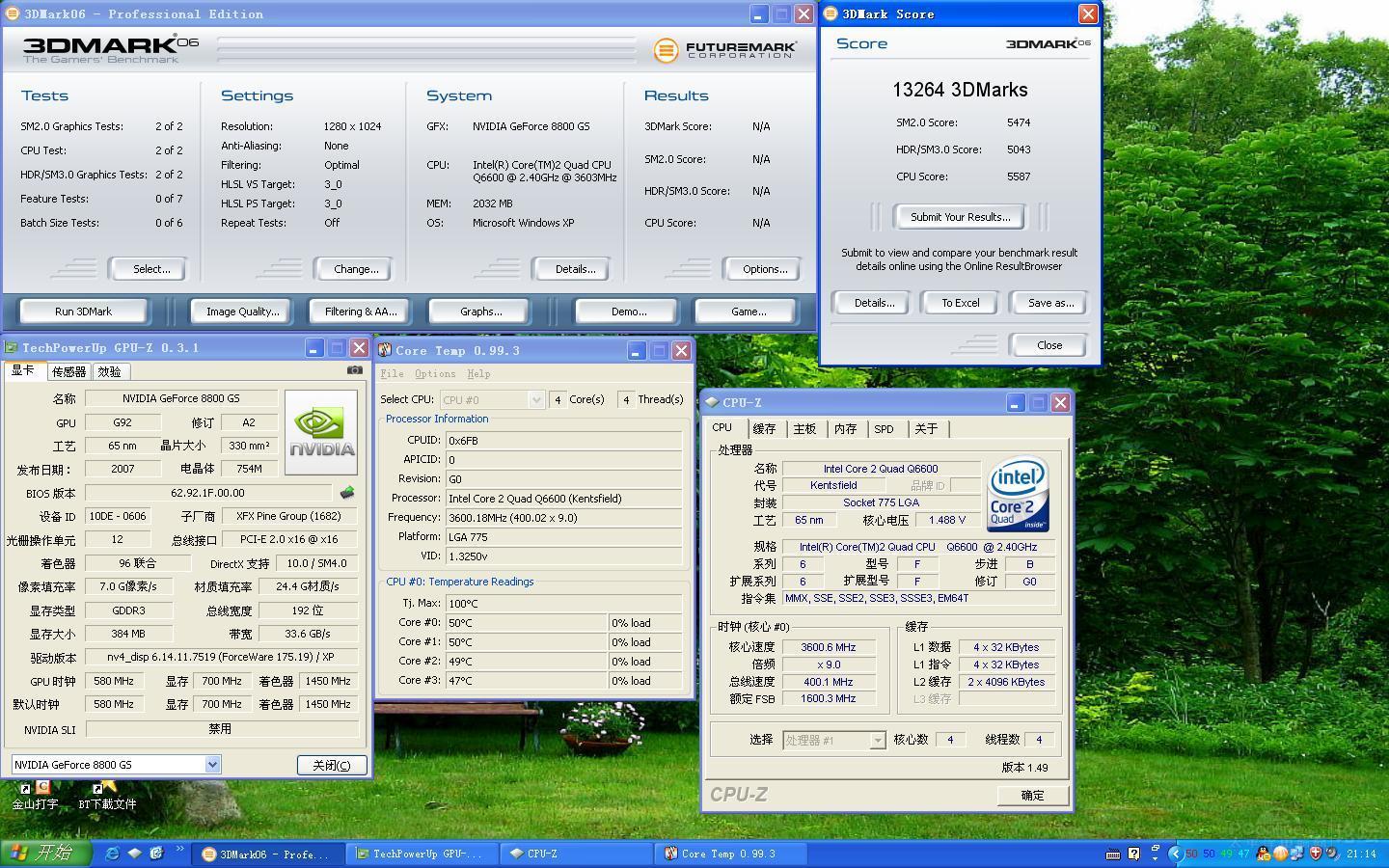Image resolution: width=1389 pixels, height=868 pixels.
Task: Open the 开始 Start menu
Action: click(45, 854)
